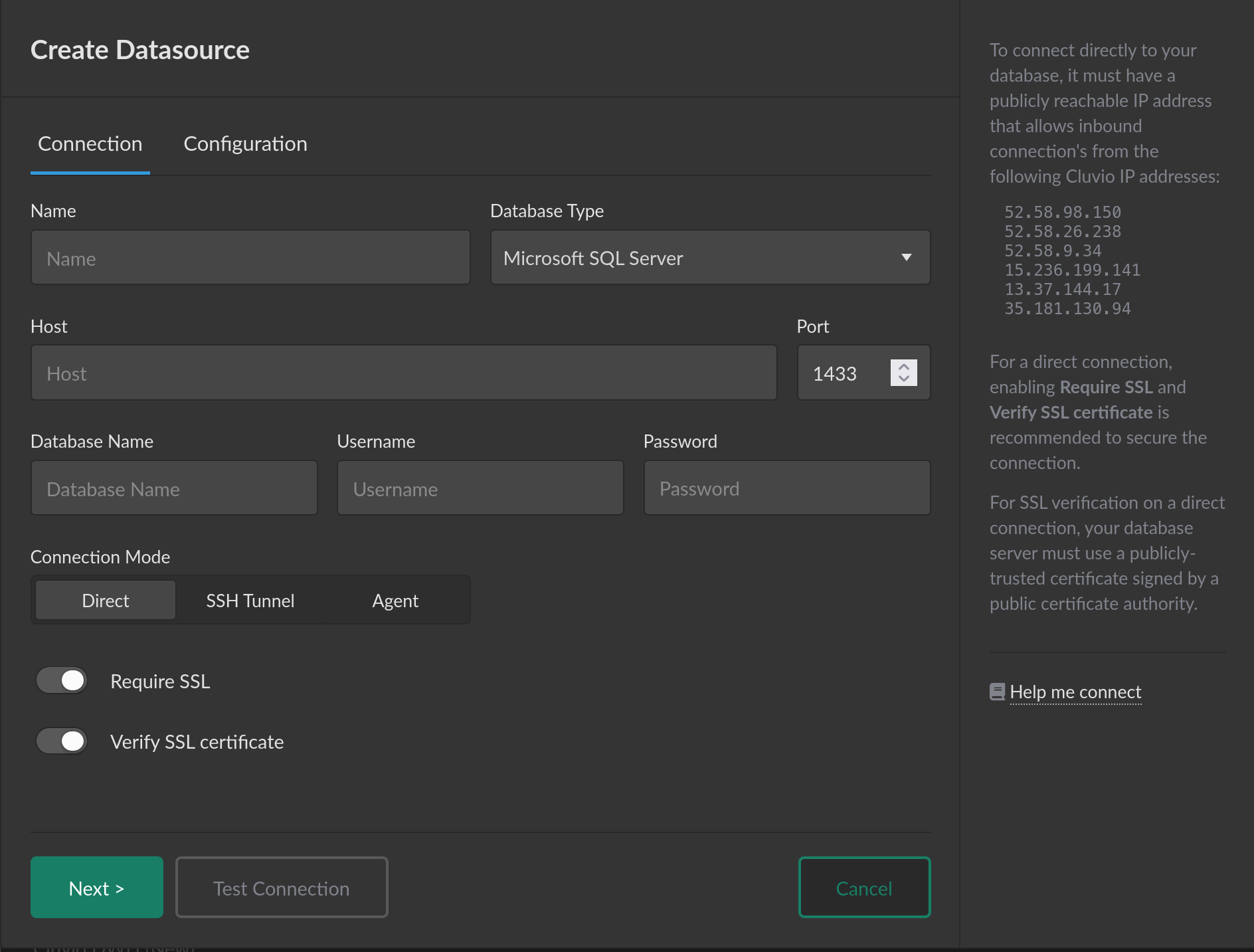Click the Connection Mode label
Viewport: 1254px width, 952px height.
pyautogui.click(x=100, y=557)
